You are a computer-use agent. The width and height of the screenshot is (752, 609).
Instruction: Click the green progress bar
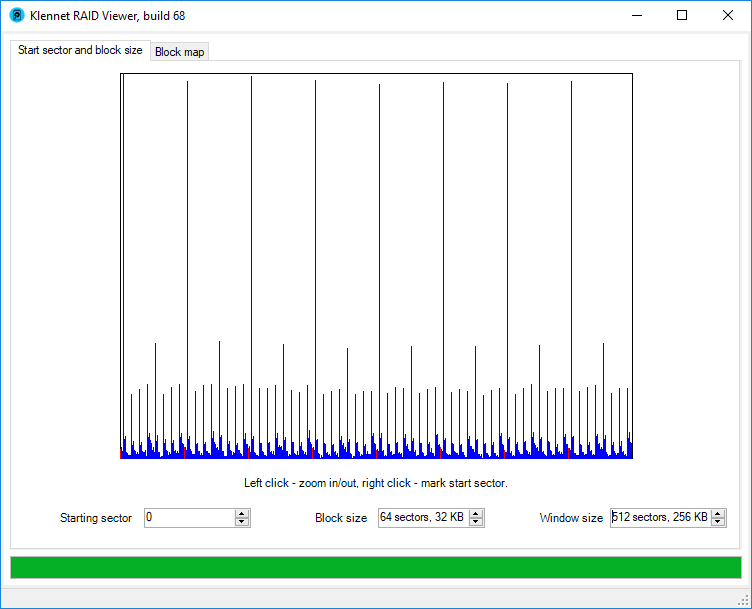[376, 567]
